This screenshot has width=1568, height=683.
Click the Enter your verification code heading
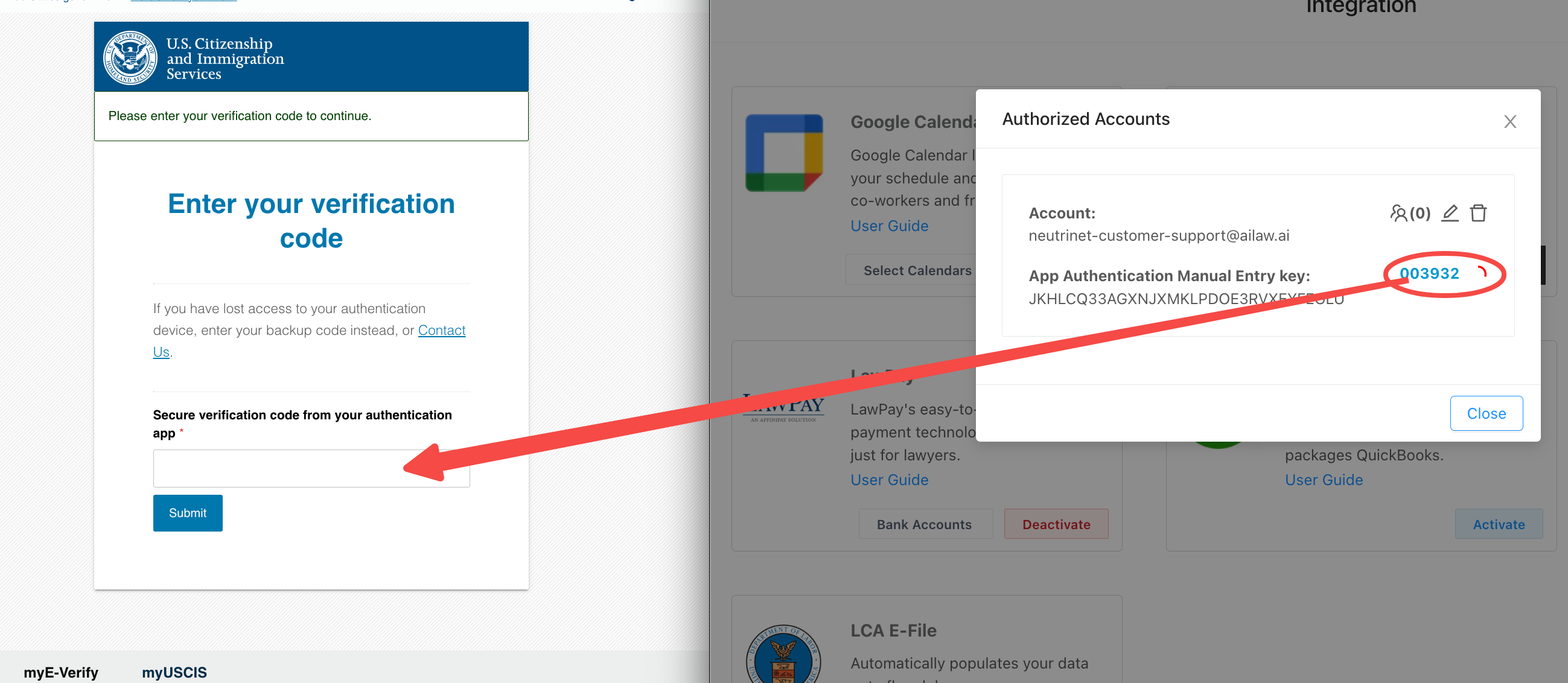pos(311,220)
